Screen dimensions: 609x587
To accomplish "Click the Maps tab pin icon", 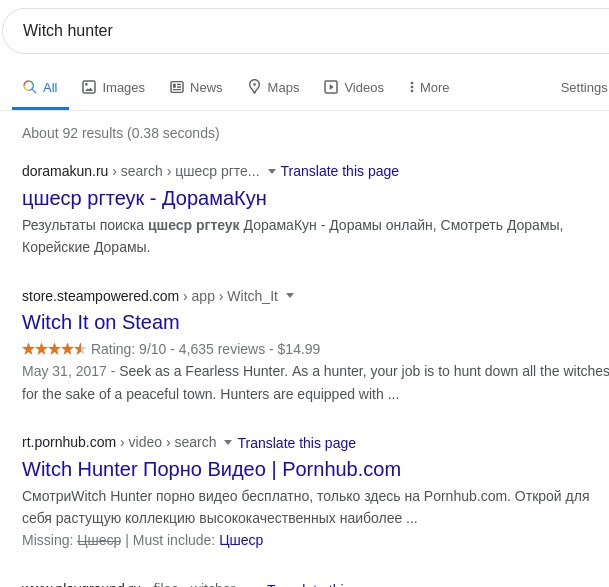I will [x=254, y=87].
